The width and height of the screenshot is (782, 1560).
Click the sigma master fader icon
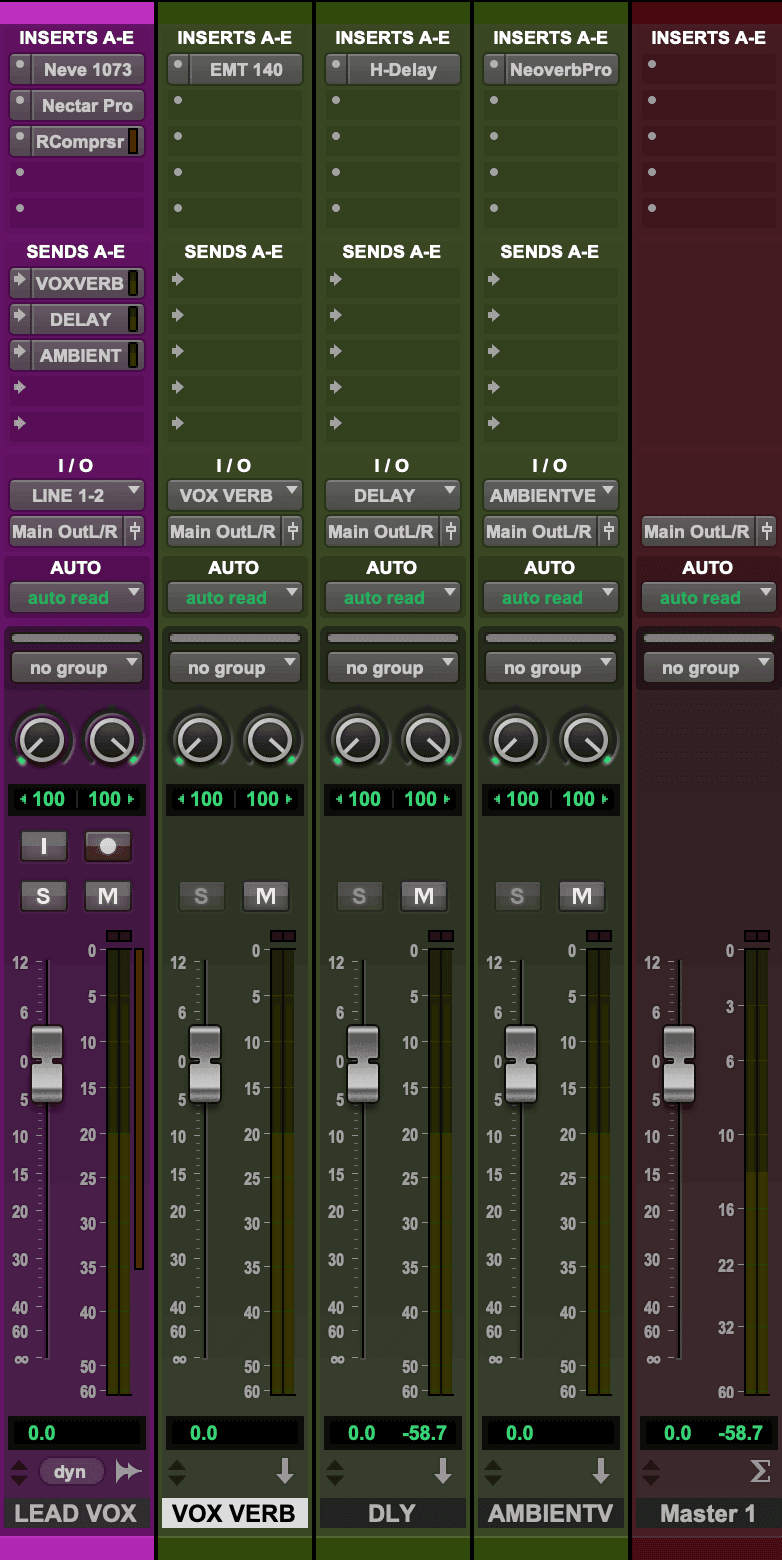[x=760, y=1471]
